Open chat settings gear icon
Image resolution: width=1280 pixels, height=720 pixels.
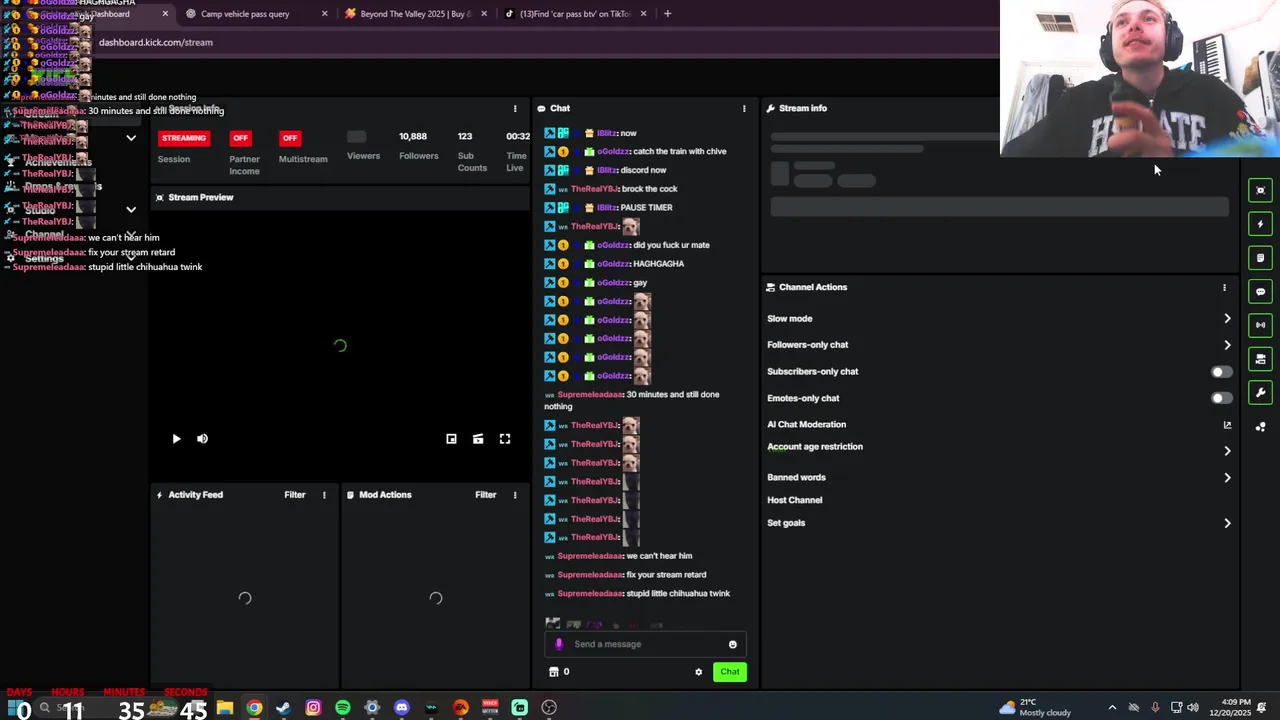(x=698, y=672)
